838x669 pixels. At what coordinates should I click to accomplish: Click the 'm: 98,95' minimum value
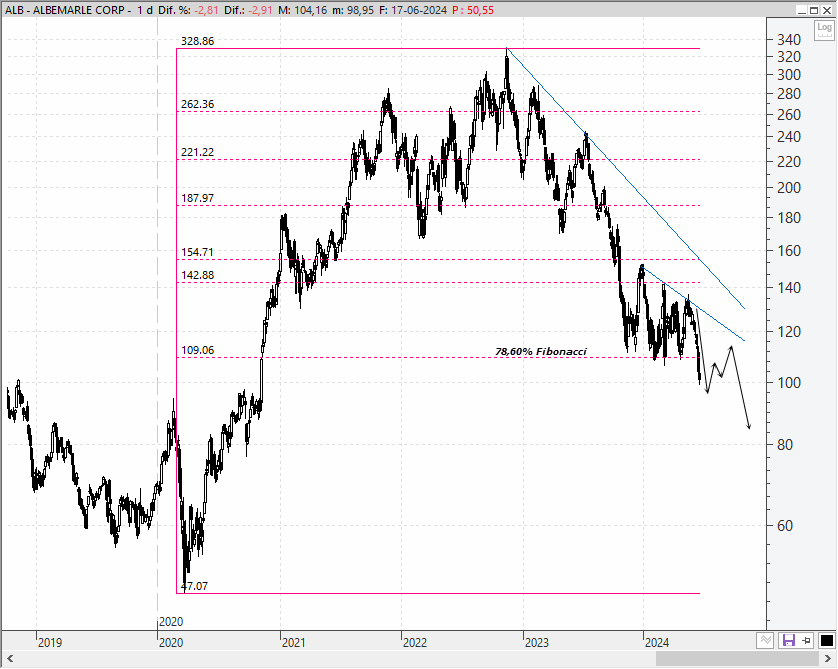click(353, 10)
